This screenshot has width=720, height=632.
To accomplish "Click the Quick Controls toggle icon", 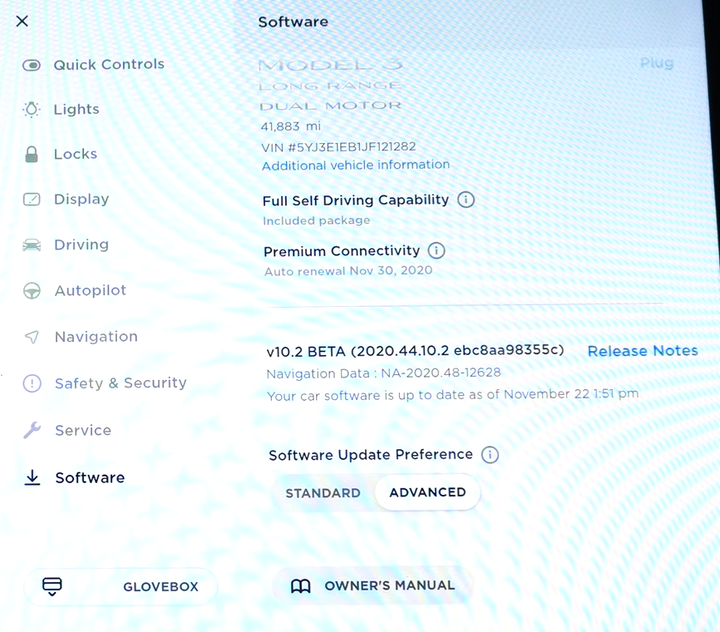I will coord(31,66).
